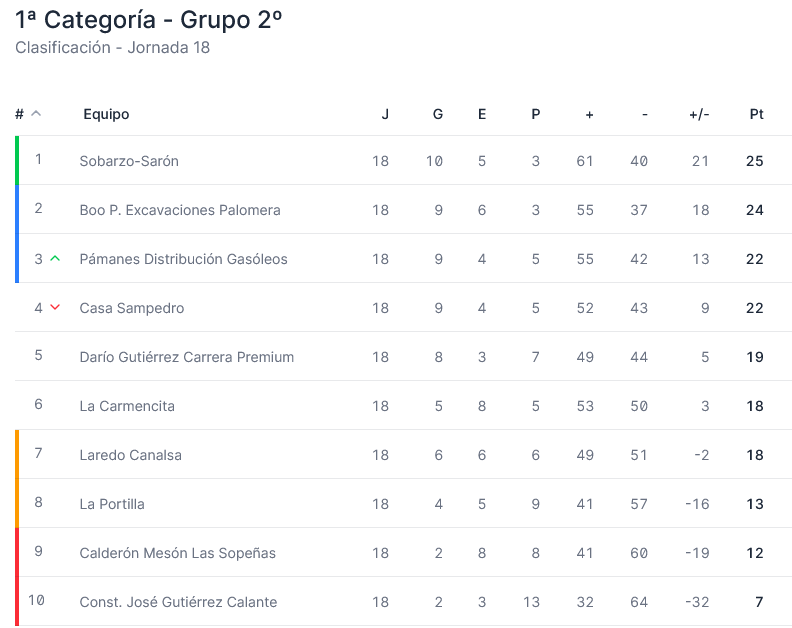Click the red down arrow beside Casa Sampedro
Viewport: 792px width, 628px height.
55,307
